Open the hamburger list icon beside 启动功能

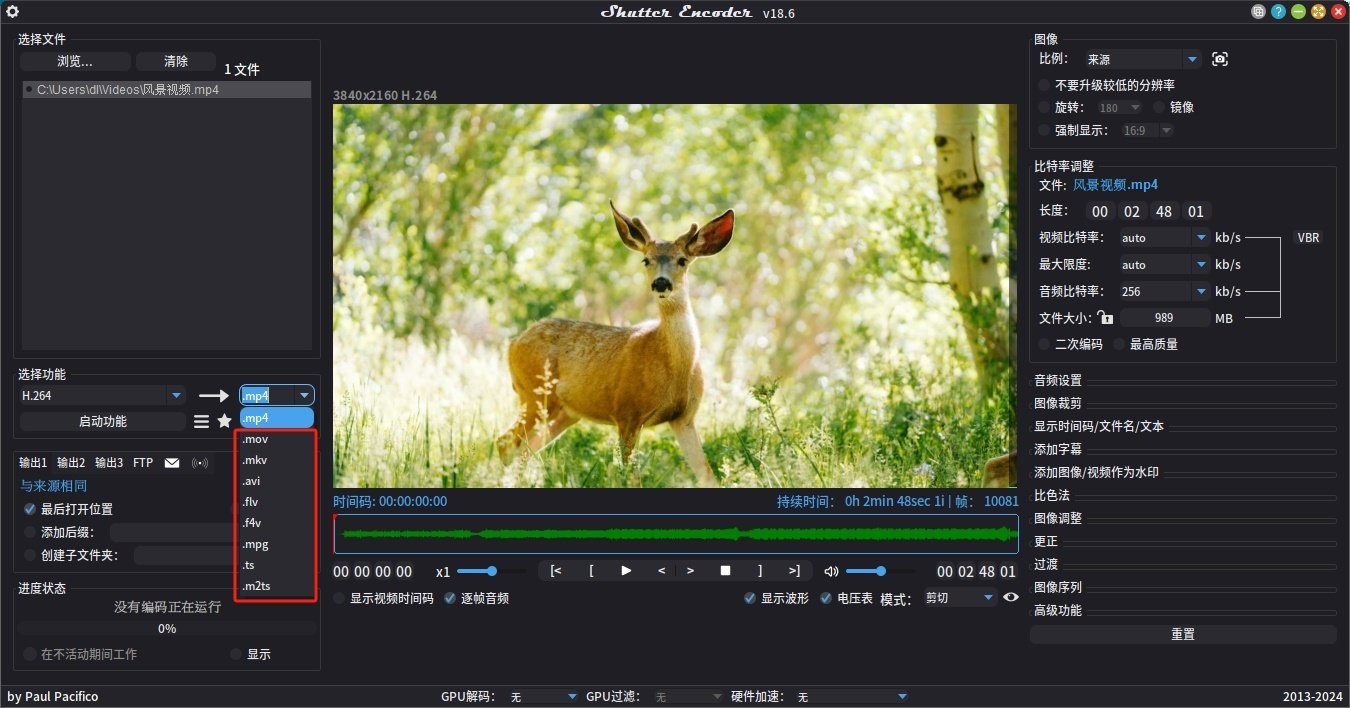tap(201, 422)
